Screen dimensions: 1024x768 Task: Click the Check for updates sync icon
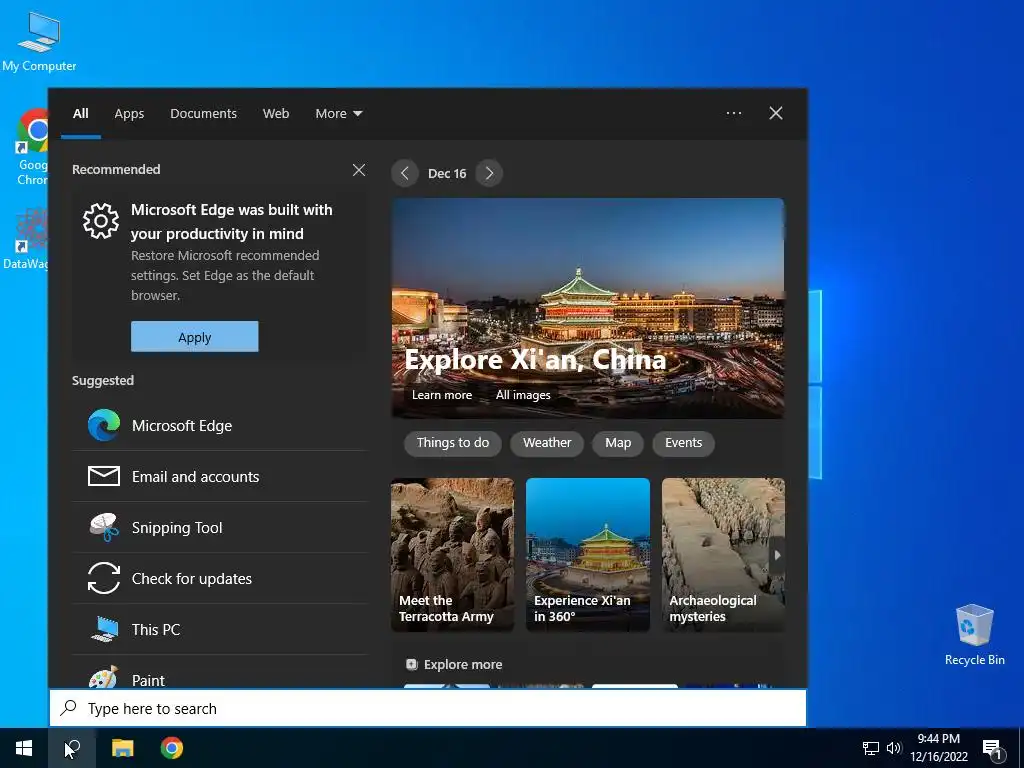tap(104, 578)
